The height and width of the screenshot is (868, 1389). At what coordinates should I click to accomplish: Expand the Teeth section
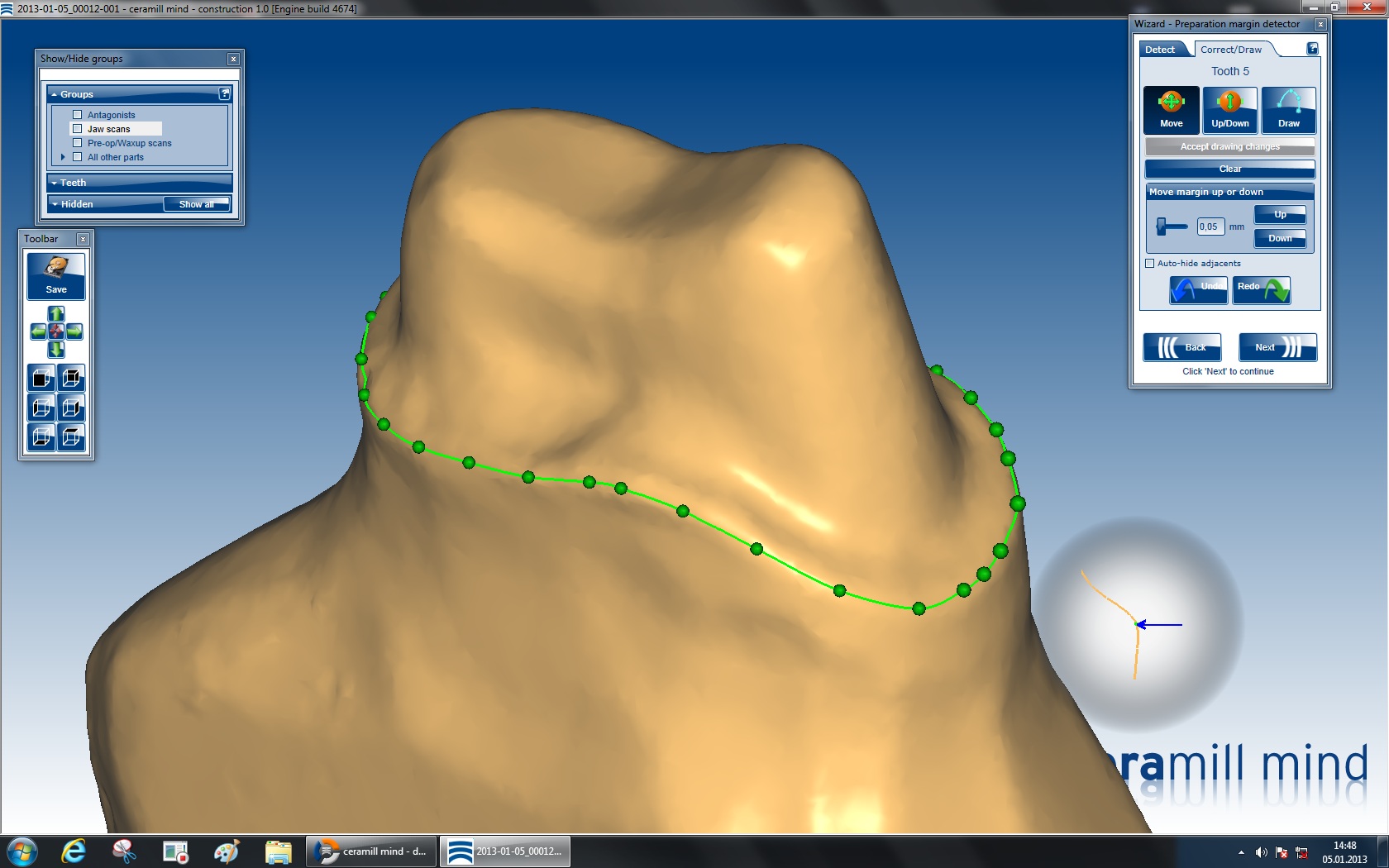point(55,183)
